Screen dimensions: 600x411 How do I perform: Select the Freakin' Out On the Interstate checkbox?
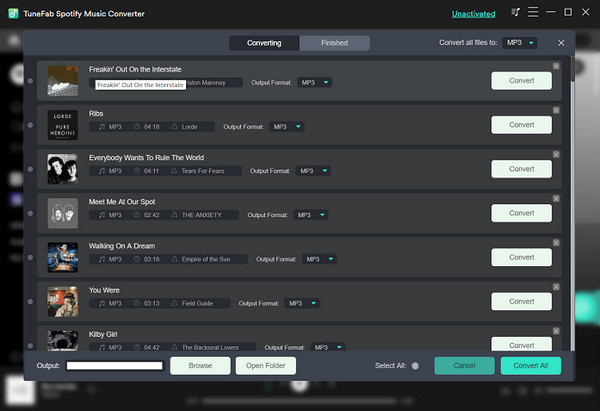tap(30, 81)
